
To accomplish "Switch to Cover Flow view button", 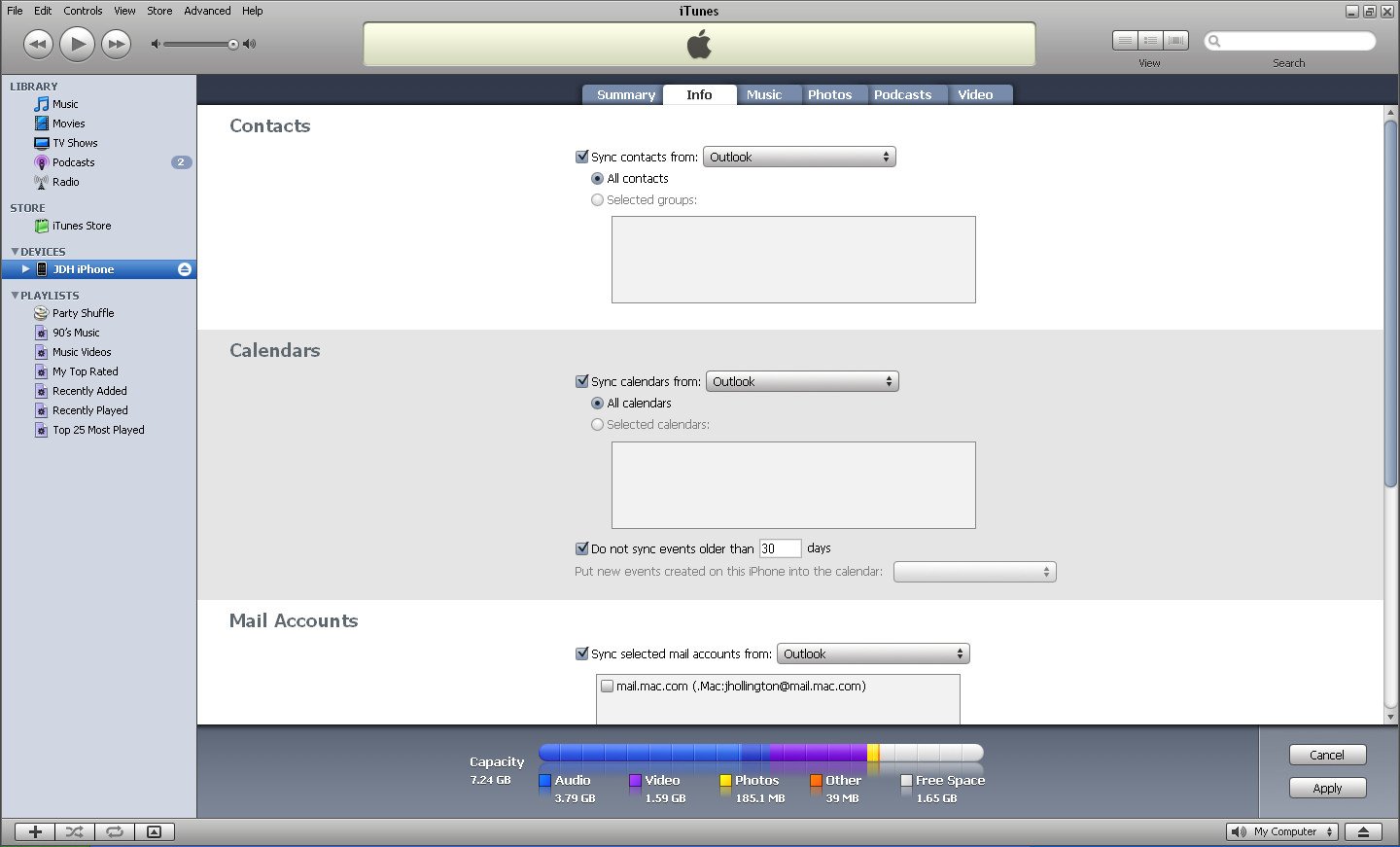I will click(x=1176, y=41).
